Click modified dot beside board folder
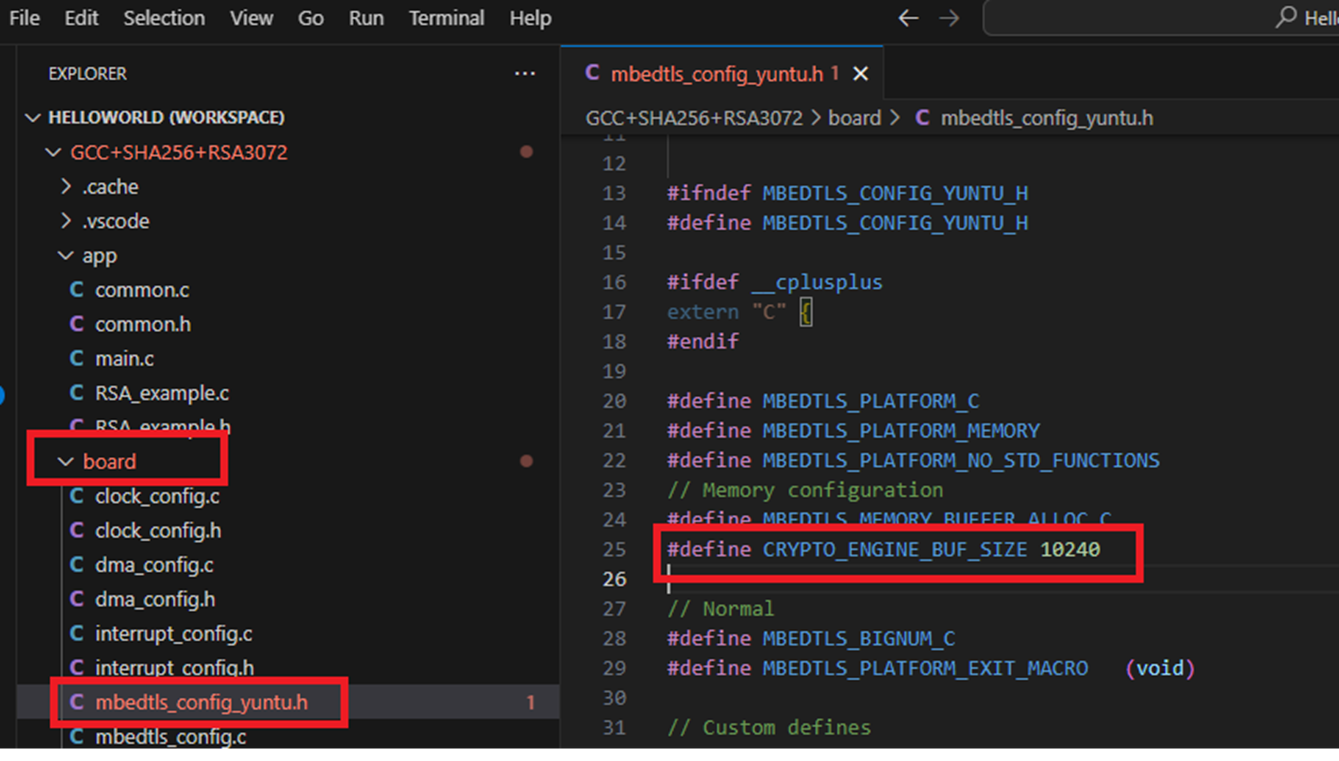The image size is (1339, 761). click(526, 462)
